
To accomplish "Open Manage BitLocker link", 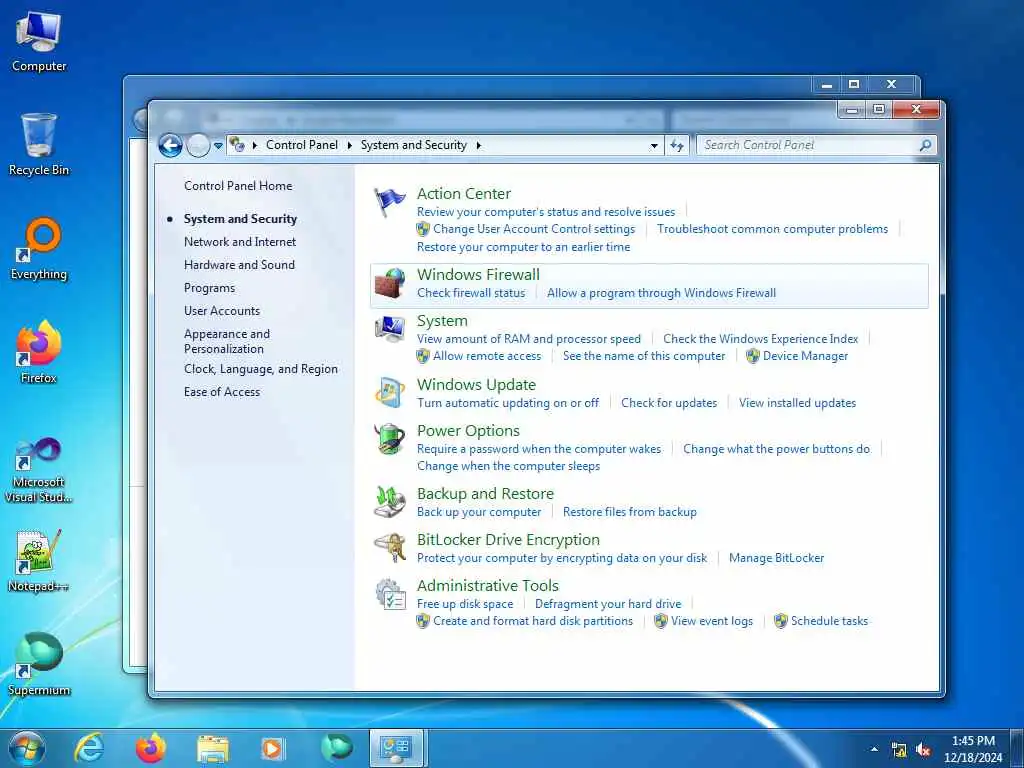I will [x=776, y=558].
